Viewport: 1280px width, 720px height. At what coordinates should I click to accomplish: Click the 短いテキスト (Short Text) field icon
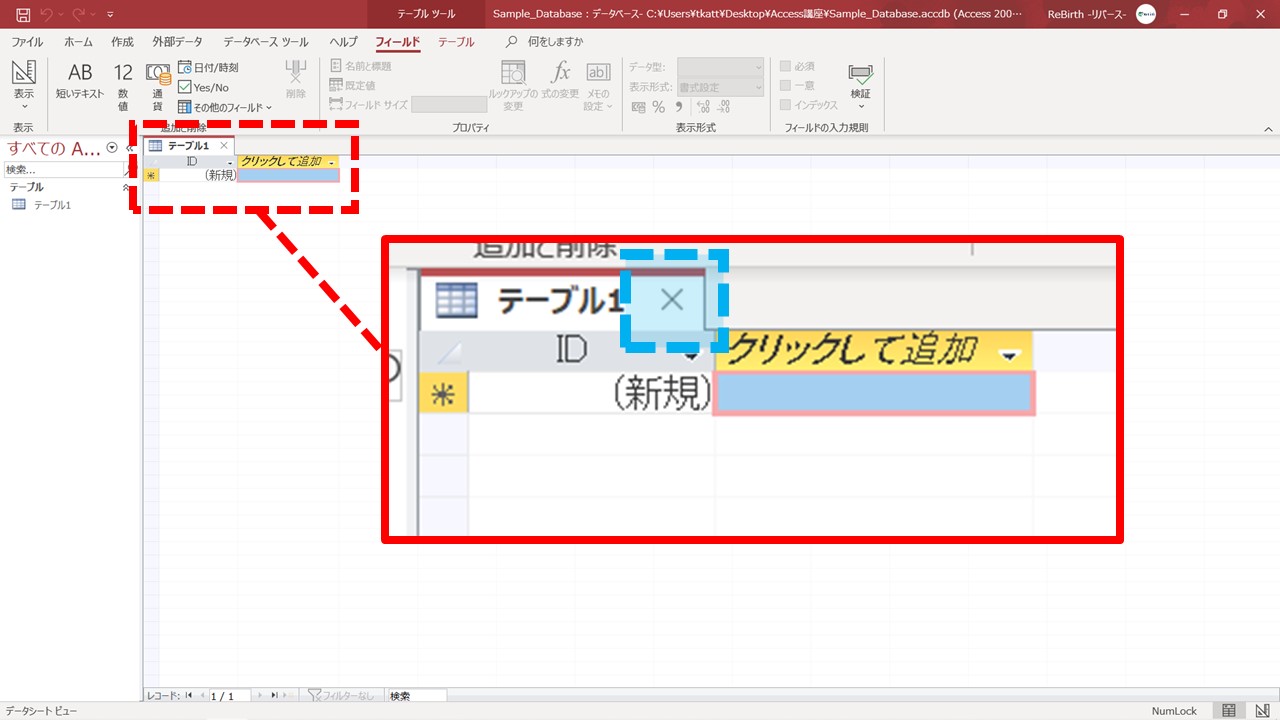click(x=80, y=82)
